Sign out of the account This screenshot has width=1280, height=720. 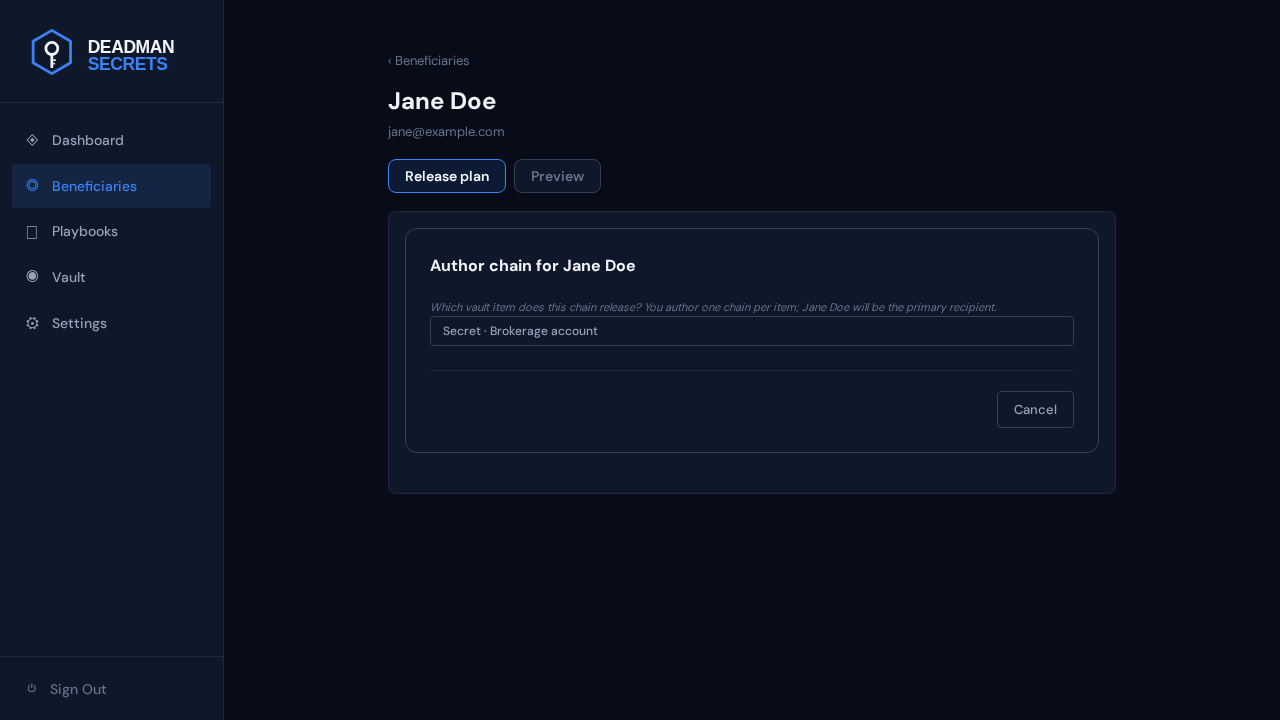click(111, 689)
